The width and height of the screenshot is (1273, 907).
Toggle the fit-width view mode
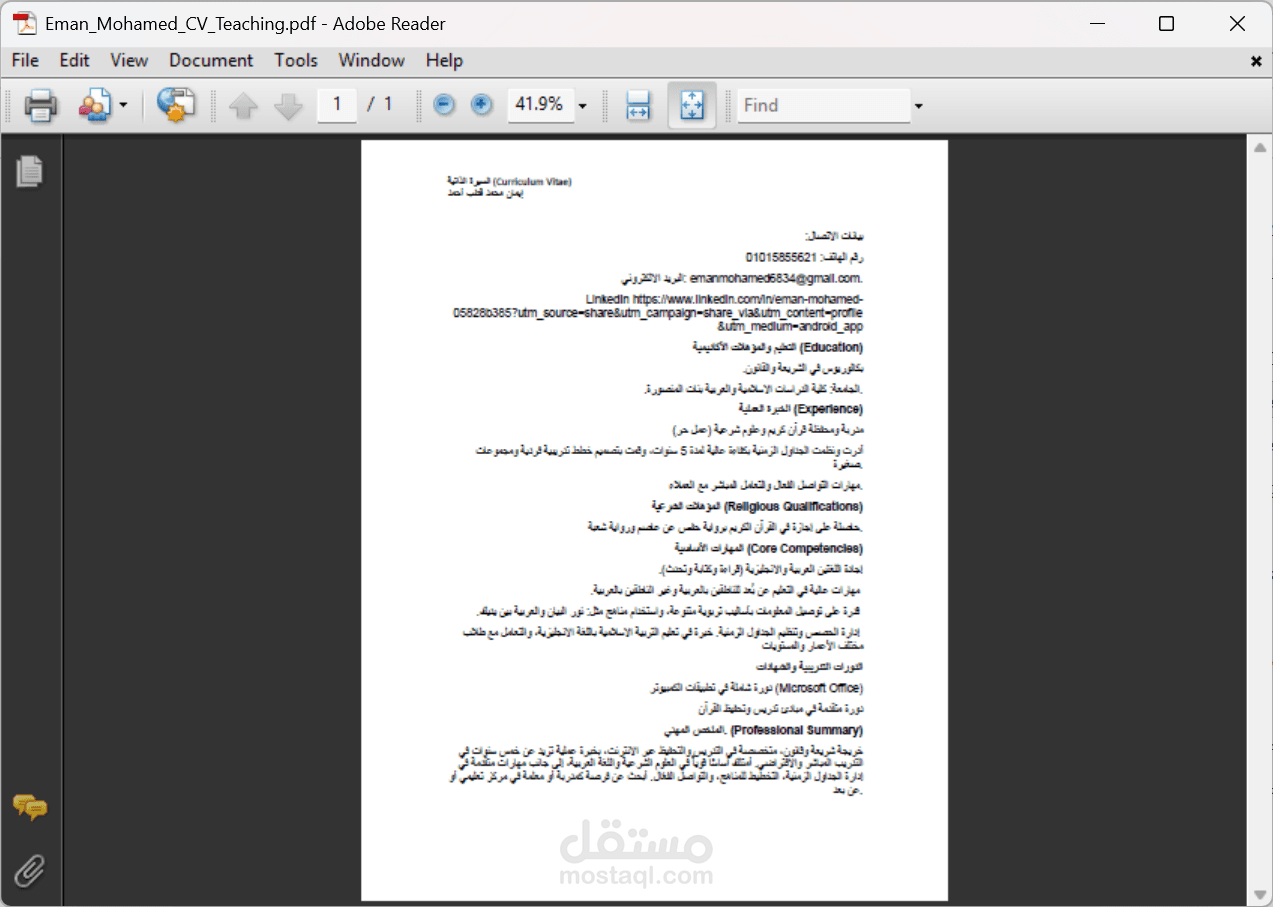[x=637, y=104]
